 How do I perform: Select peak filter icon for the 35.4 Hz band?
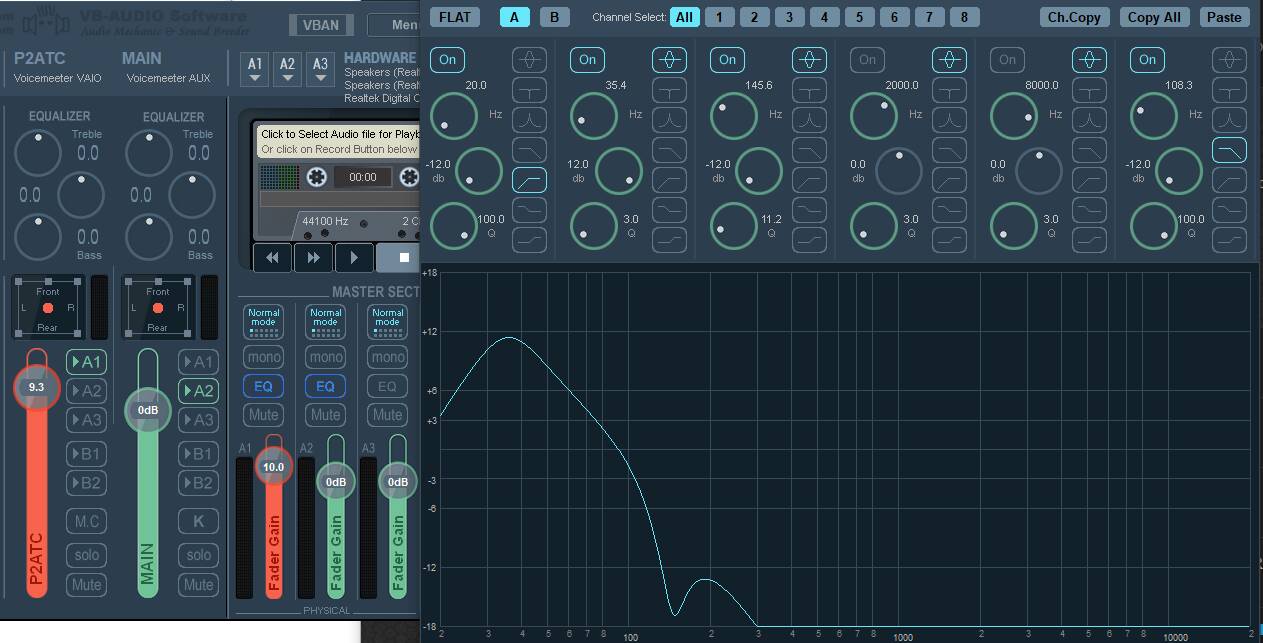[x=670, y=60]
